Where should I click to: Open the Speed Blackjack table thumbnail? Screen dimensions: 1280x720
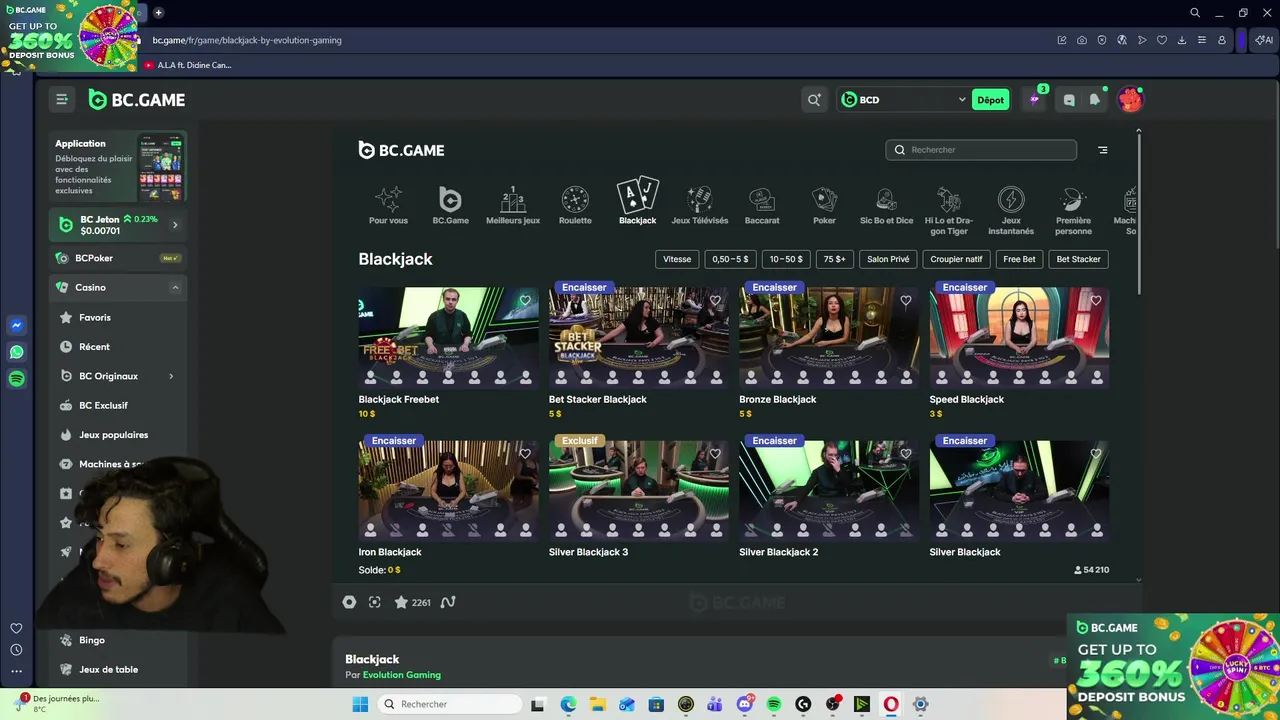tap(1019, 337)
